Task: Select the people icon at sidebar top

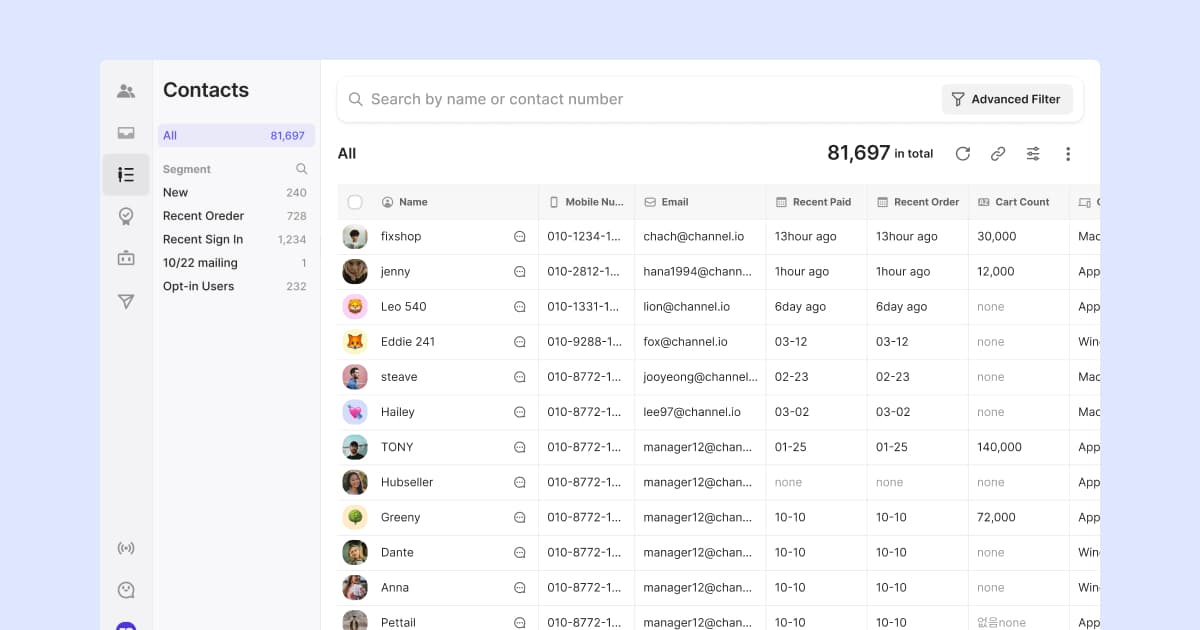Action: click(126, 90)
